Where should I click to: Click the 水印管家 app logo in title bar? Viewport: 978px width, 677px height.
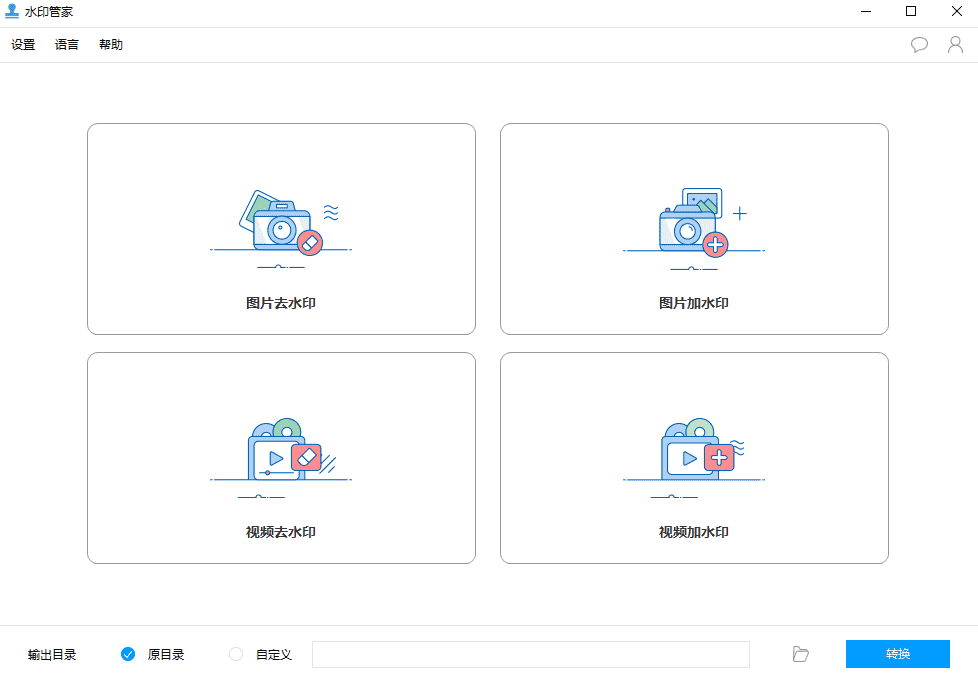pyautogui.click(x=13, y=12)
